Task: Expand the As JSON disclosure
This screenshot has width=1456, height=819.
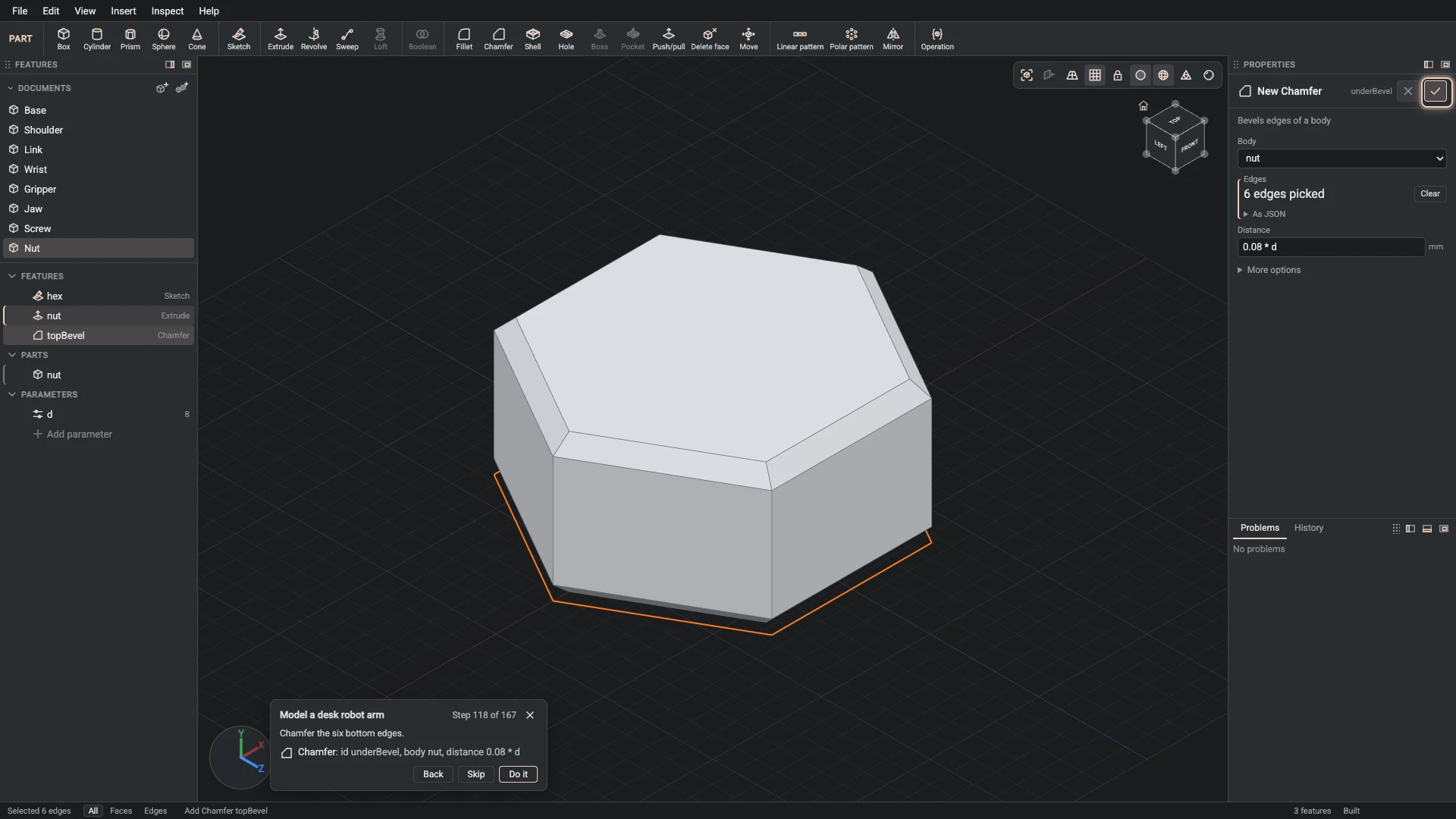Action: click(1264, 215)
